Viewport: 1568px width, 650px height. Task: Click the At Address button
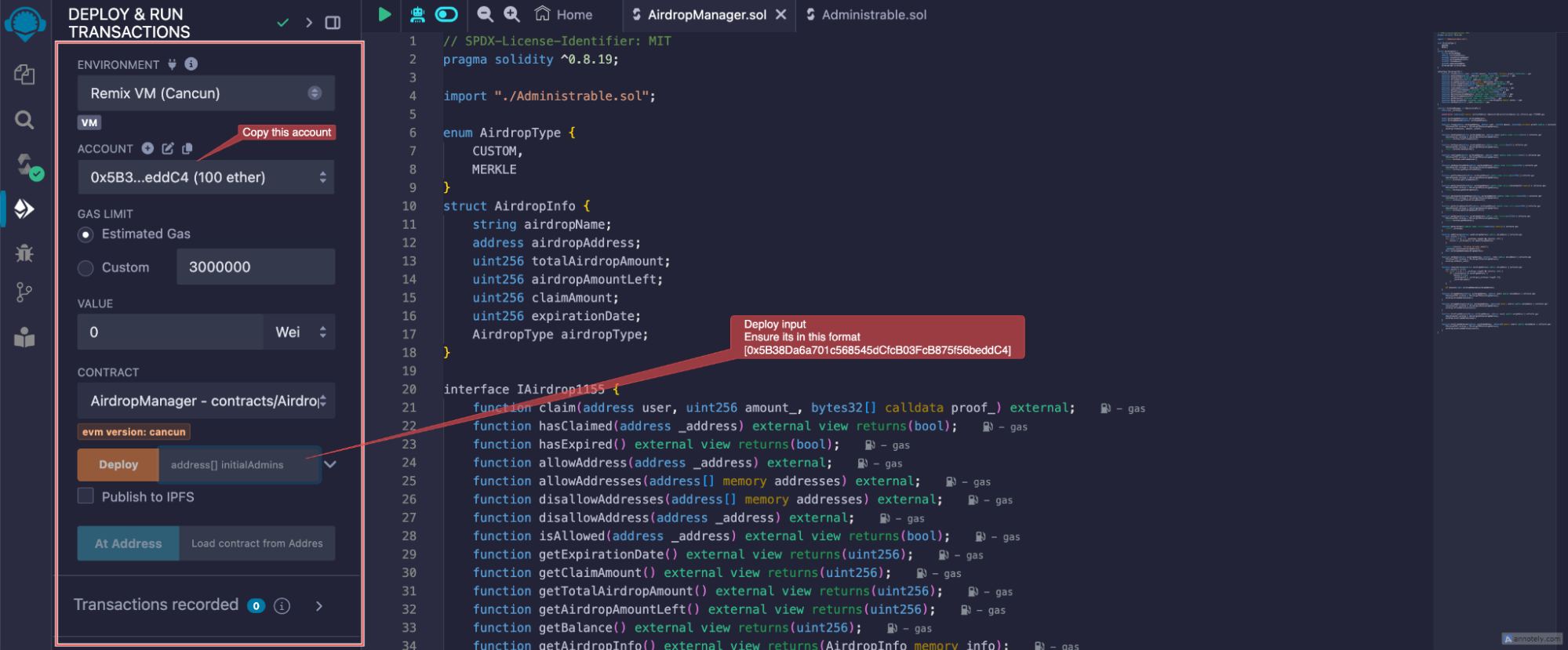pyautogui.click(x=129, y=543)
